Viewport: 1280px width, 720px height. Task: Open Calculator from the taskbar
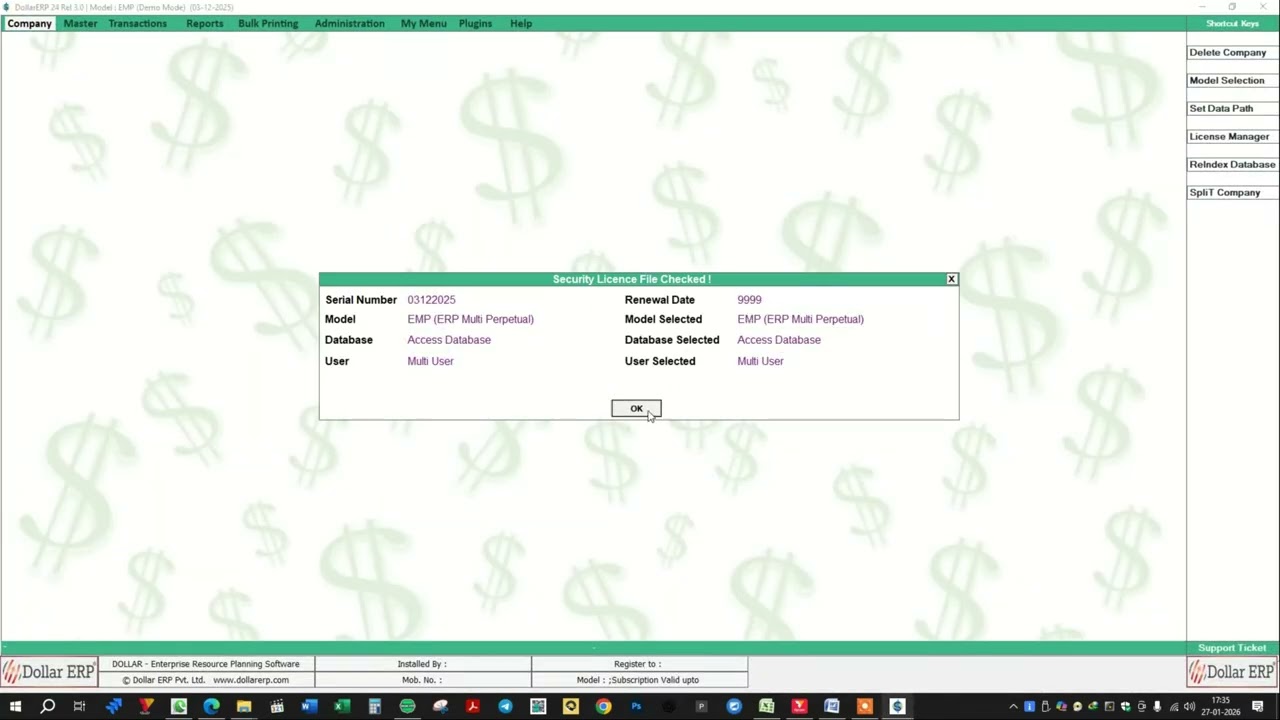[374, 707]
